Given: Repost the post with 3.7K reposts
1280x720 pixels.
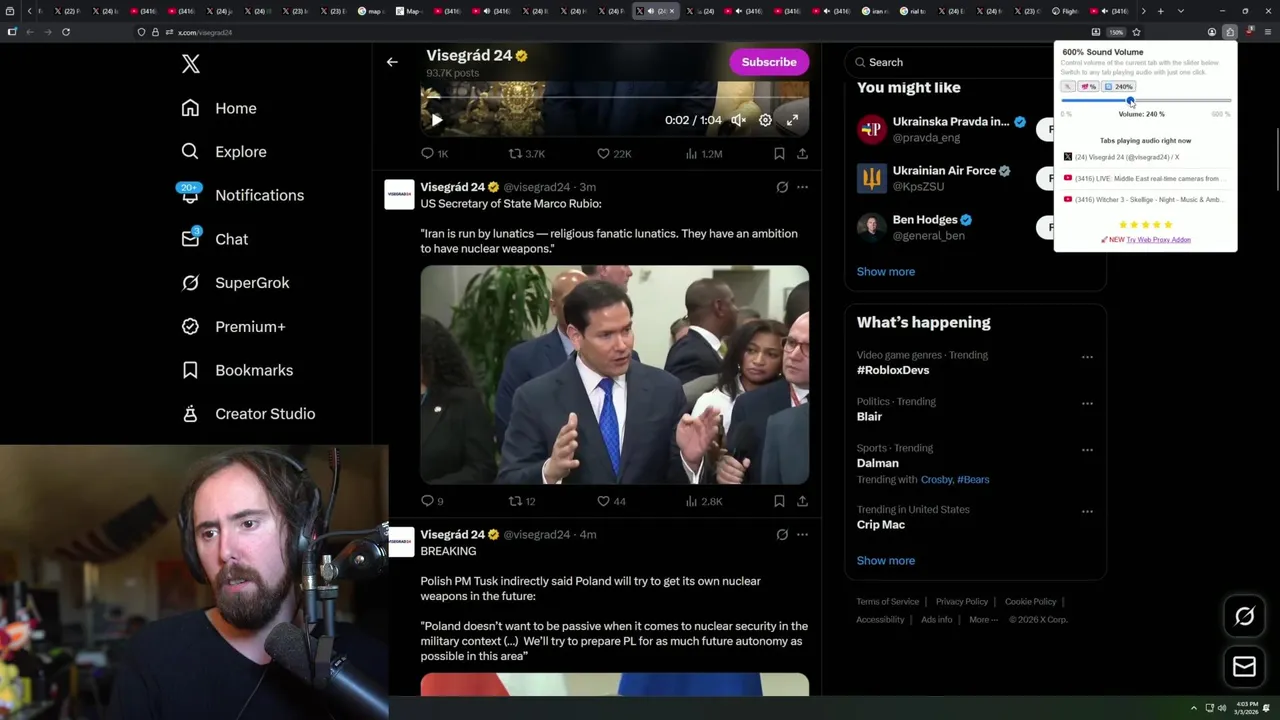Looking at the screenshot, I should tap(527, 154).
